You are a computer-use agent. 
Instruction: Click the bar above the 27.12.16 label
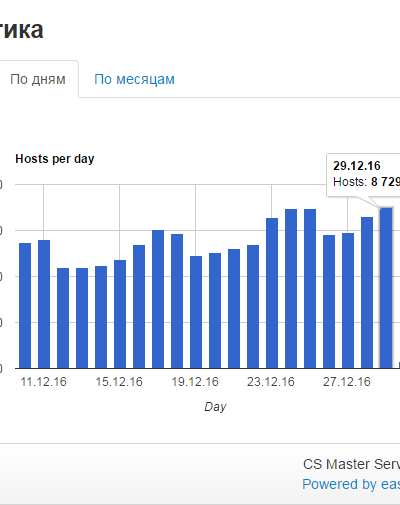click(x=348, y=301)
